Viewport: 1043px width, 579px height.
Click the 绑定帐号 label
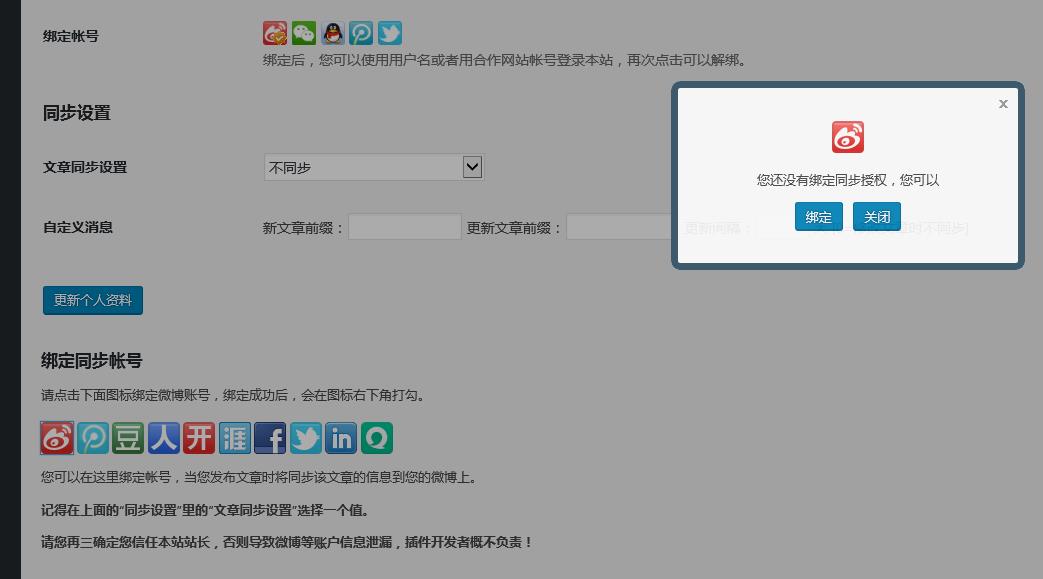[71, 36]
